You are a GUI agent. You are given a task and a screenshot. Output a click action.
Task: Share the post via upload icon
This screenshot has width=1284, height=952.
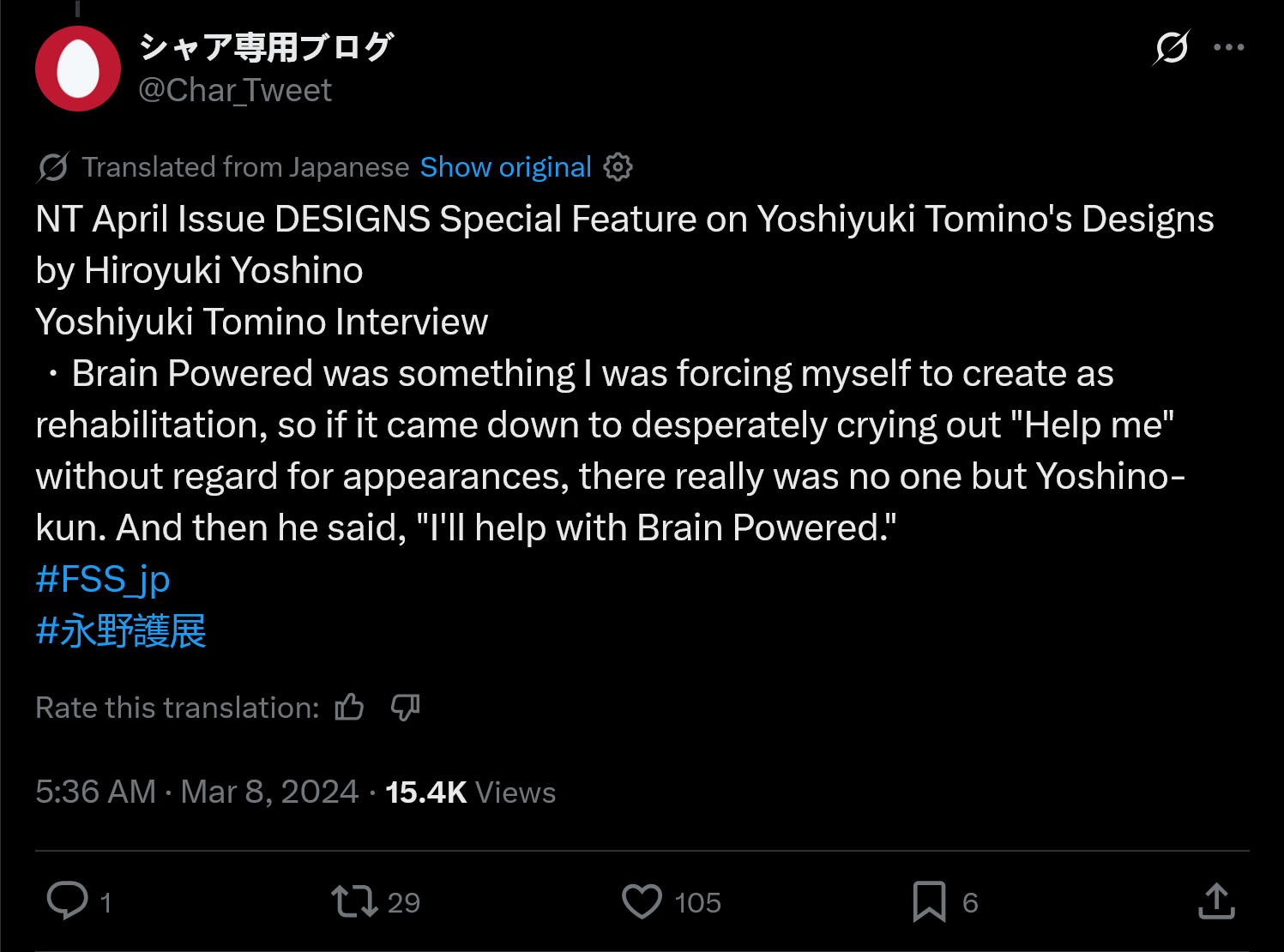click(1216, 901)
